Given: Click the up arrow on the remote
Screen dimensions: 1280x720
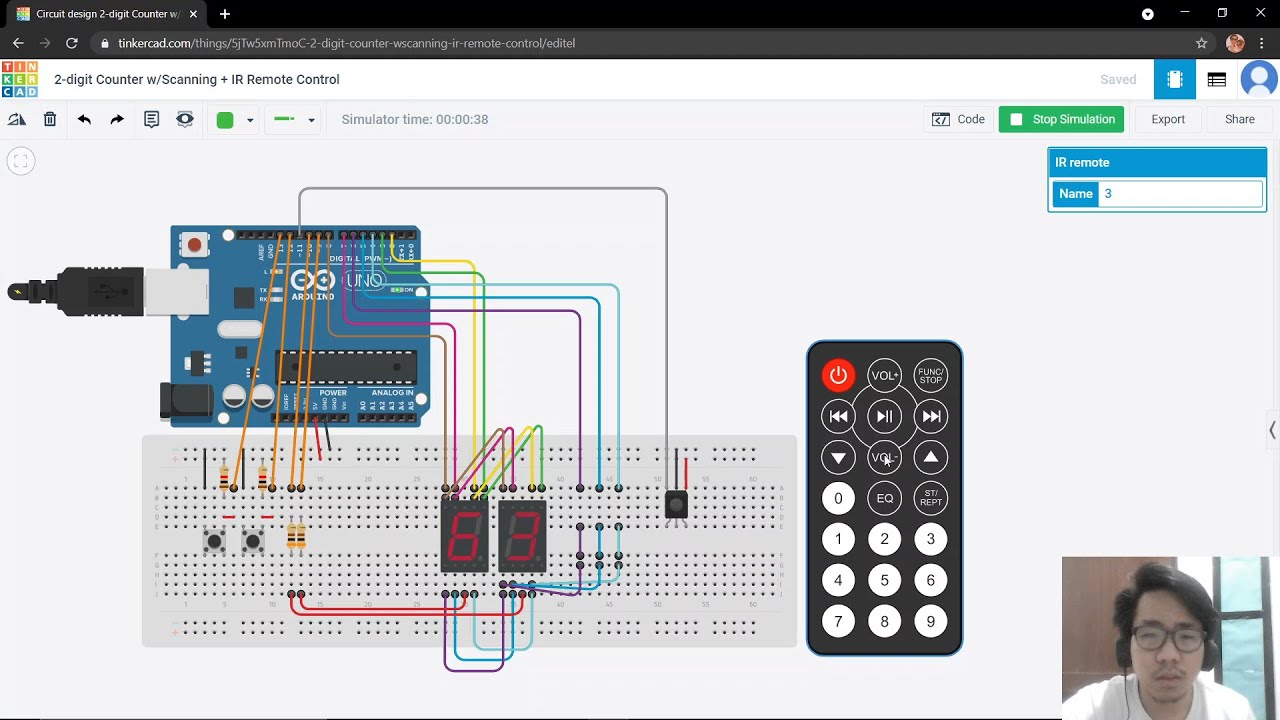Looking at the screenshot, I should point(931,458).
